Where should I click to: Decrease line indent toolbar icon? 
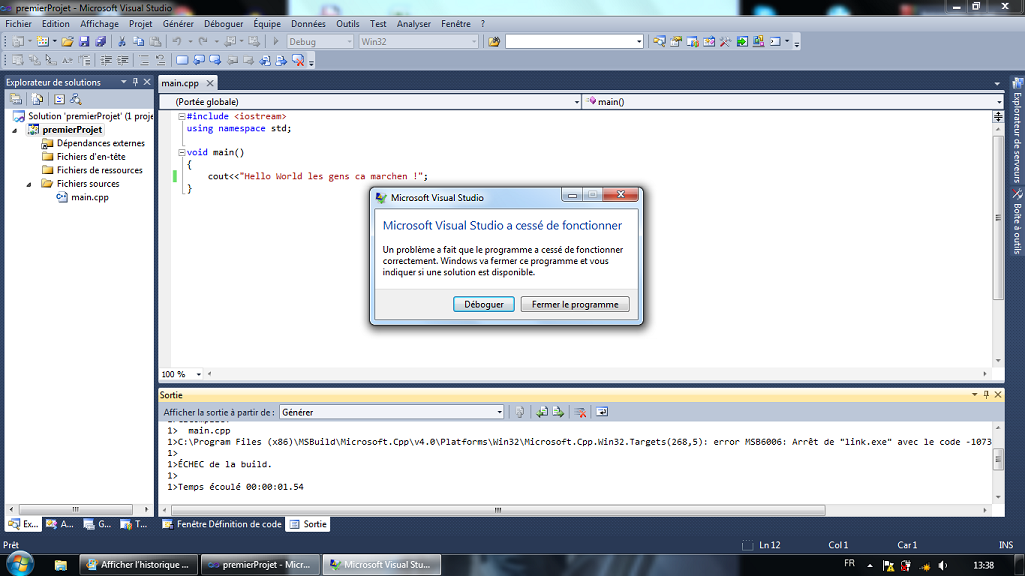[x=106, y=60]
